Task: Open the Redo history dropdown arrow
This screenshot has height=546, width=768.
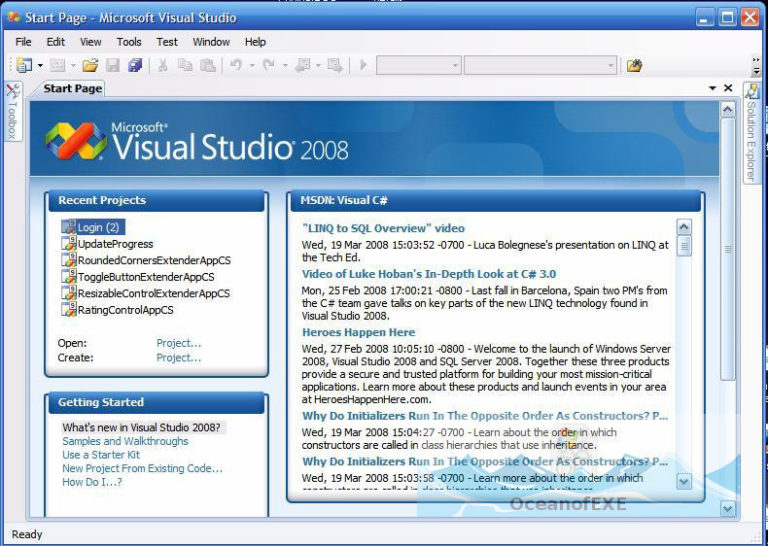Action: coord(285,66)
